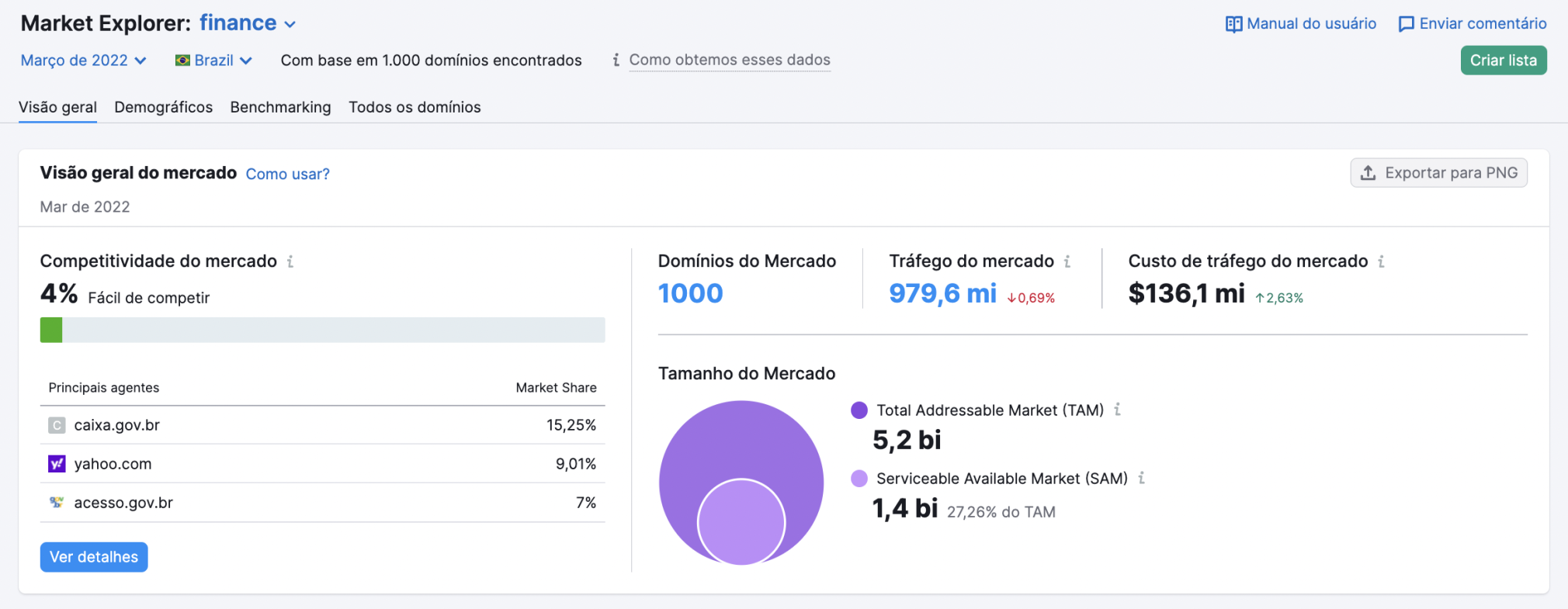Click the 1000 market domains value
This screenshot has height=609, width=1568.
click(x=691, y=293)
